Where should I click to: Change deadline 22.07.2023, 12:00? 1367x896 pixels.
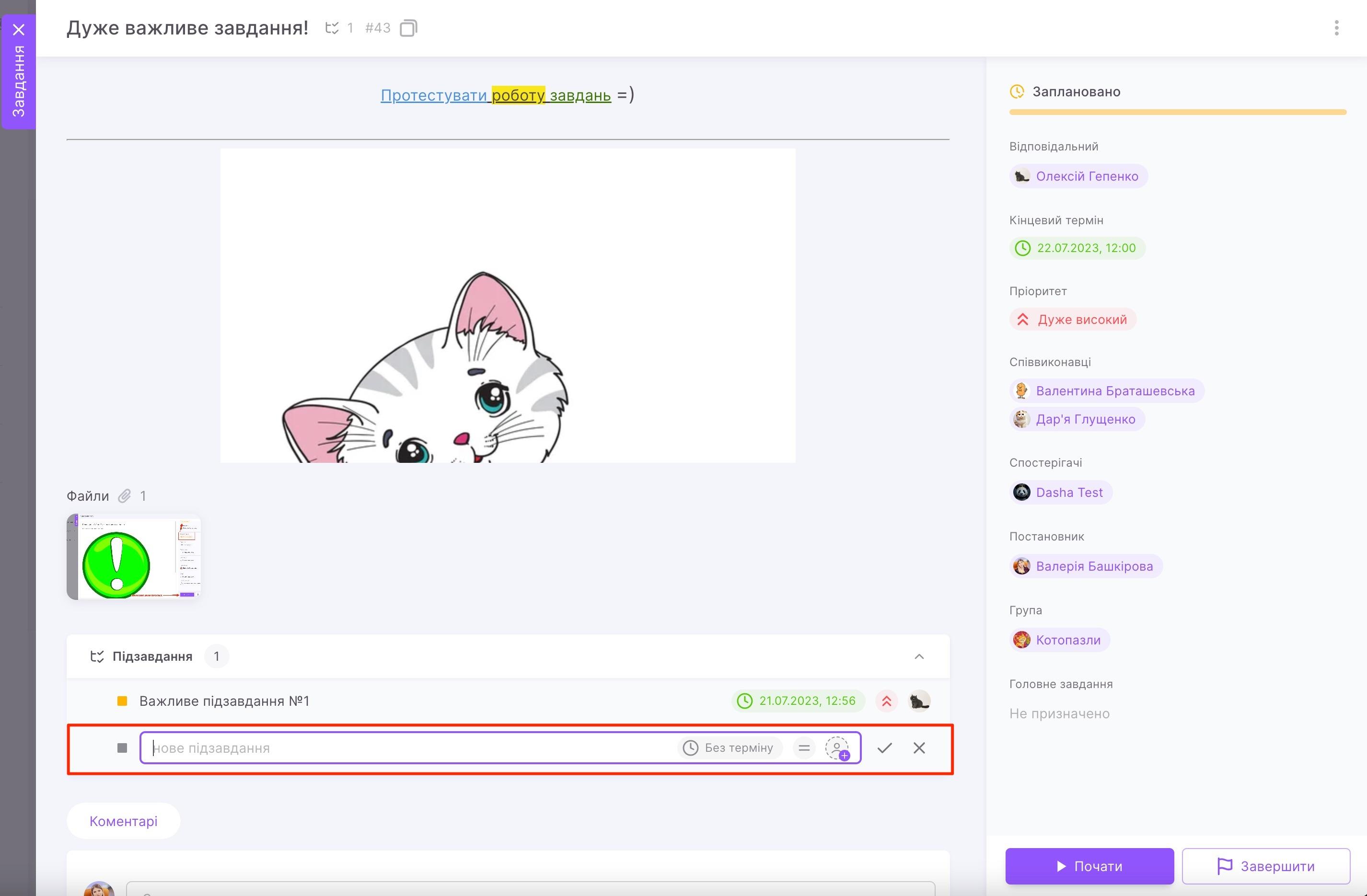pos(1077,248)
